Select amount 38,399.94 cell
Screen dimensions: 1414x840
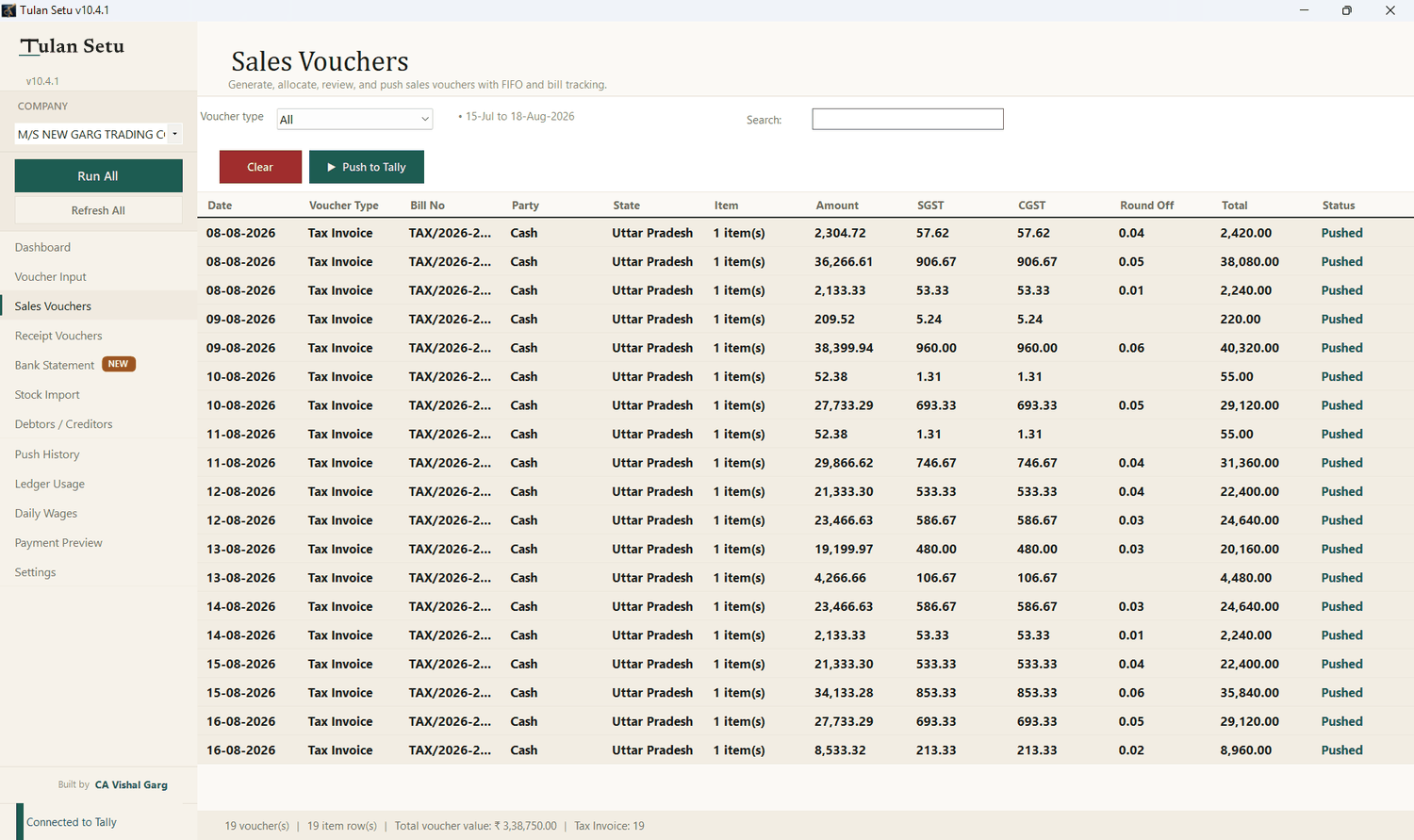pos(844,348)
